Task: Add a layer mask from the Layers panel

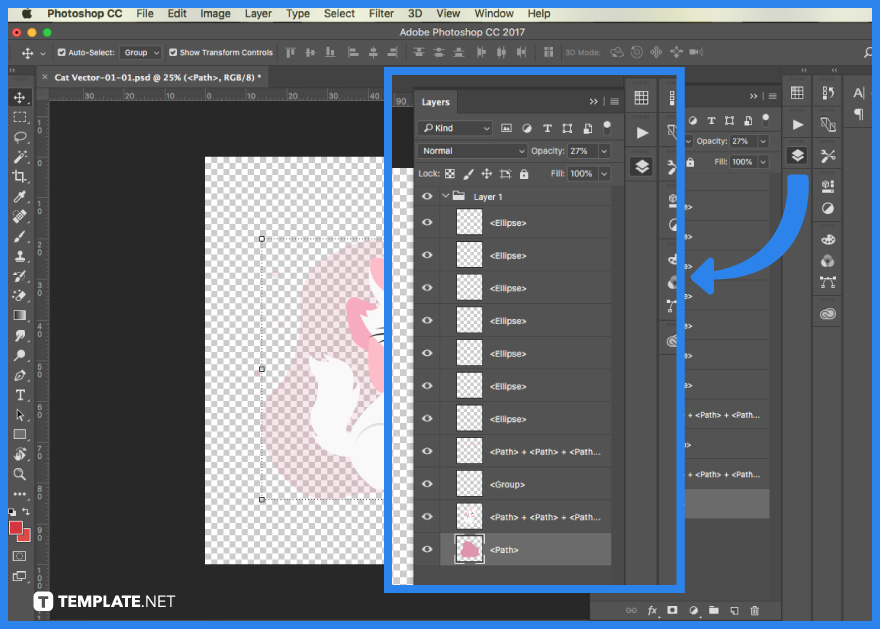Action: pyautogui.click(x=672, y=610)
